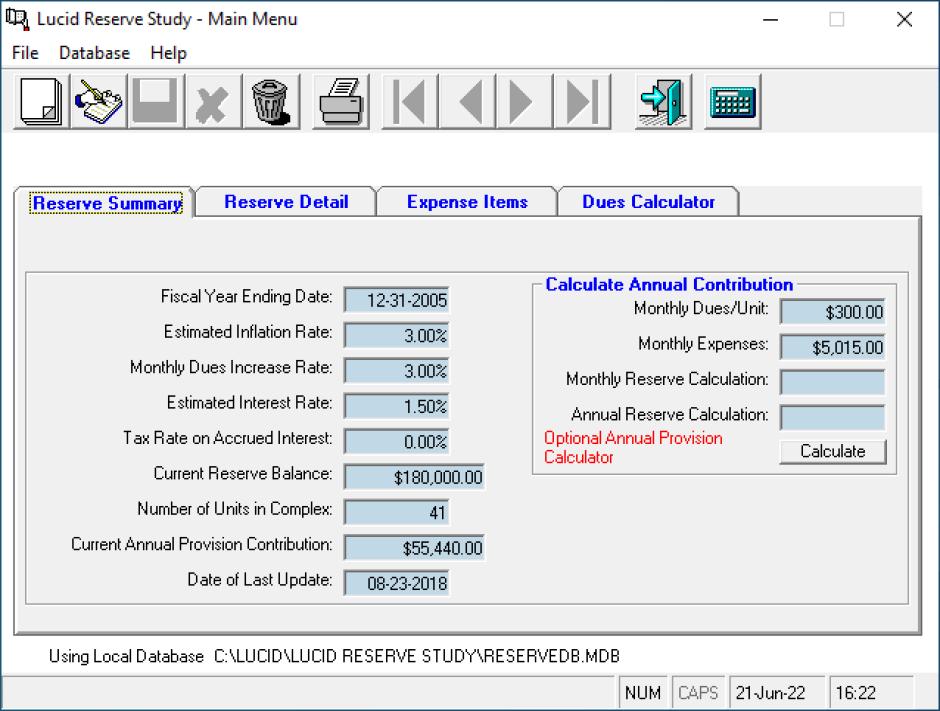Click the Monthly Dues Increase Rate field
The width and height of the screenshot is (940, 711).
[396, 370]
